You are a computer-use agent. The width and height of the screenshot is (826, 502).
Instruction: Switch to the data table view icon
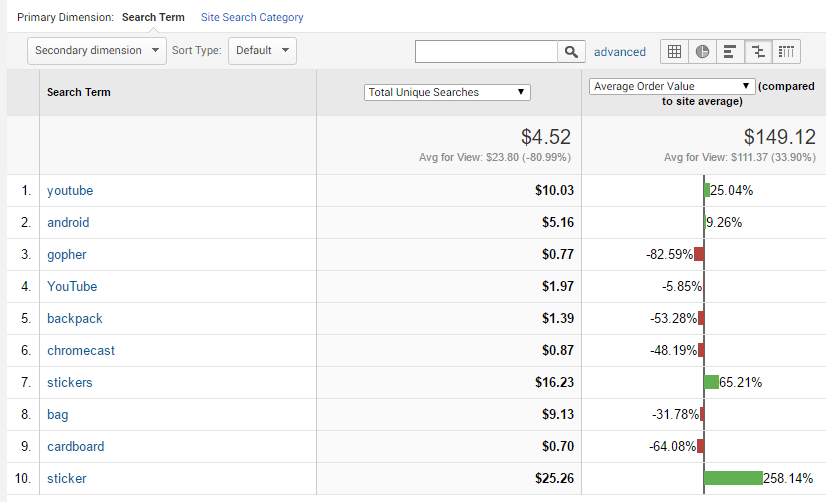tap(674, 52)
